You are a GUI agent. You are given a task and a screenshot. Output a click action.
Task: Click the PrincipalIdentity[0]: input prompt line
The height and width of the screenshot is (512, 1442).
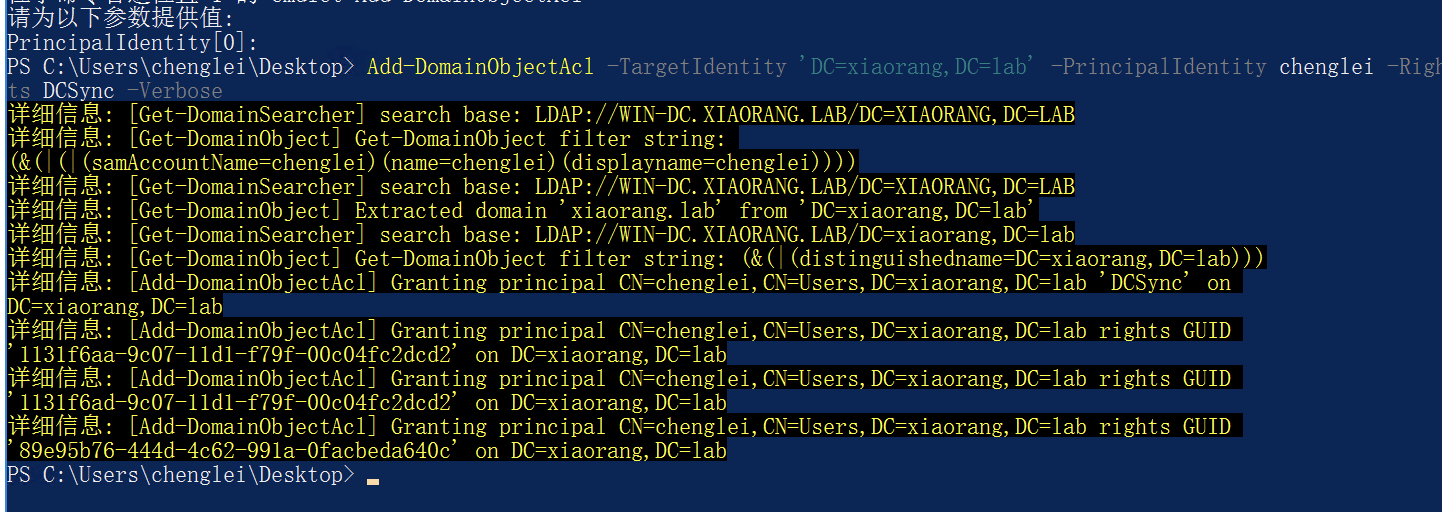[x=132, y=43]
